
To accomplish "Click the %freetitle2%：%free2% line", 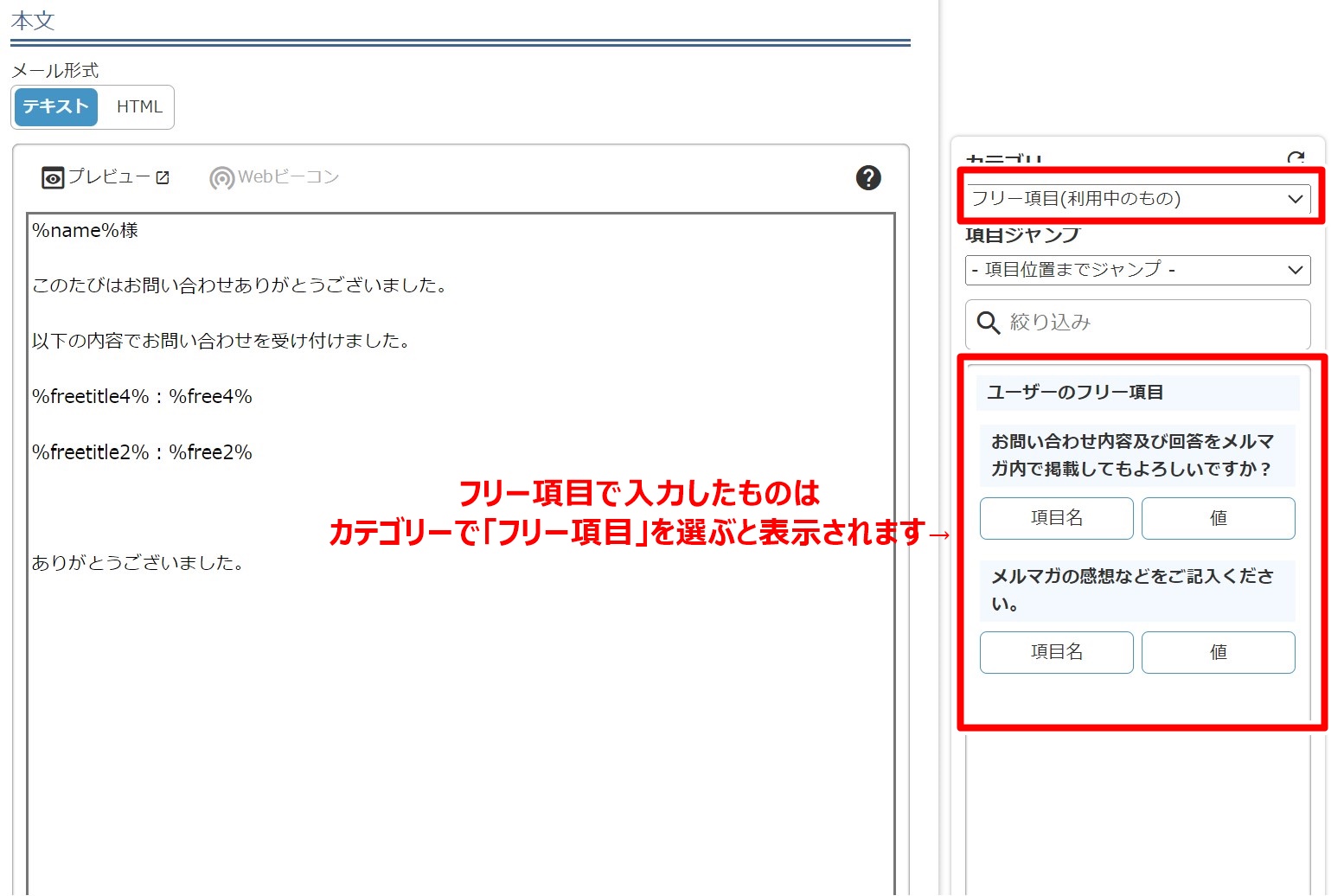I will [142, 452].
